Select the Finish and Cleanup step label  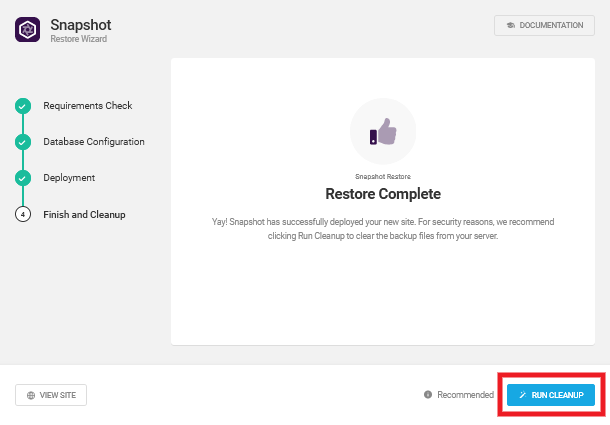tap(84, 214)
